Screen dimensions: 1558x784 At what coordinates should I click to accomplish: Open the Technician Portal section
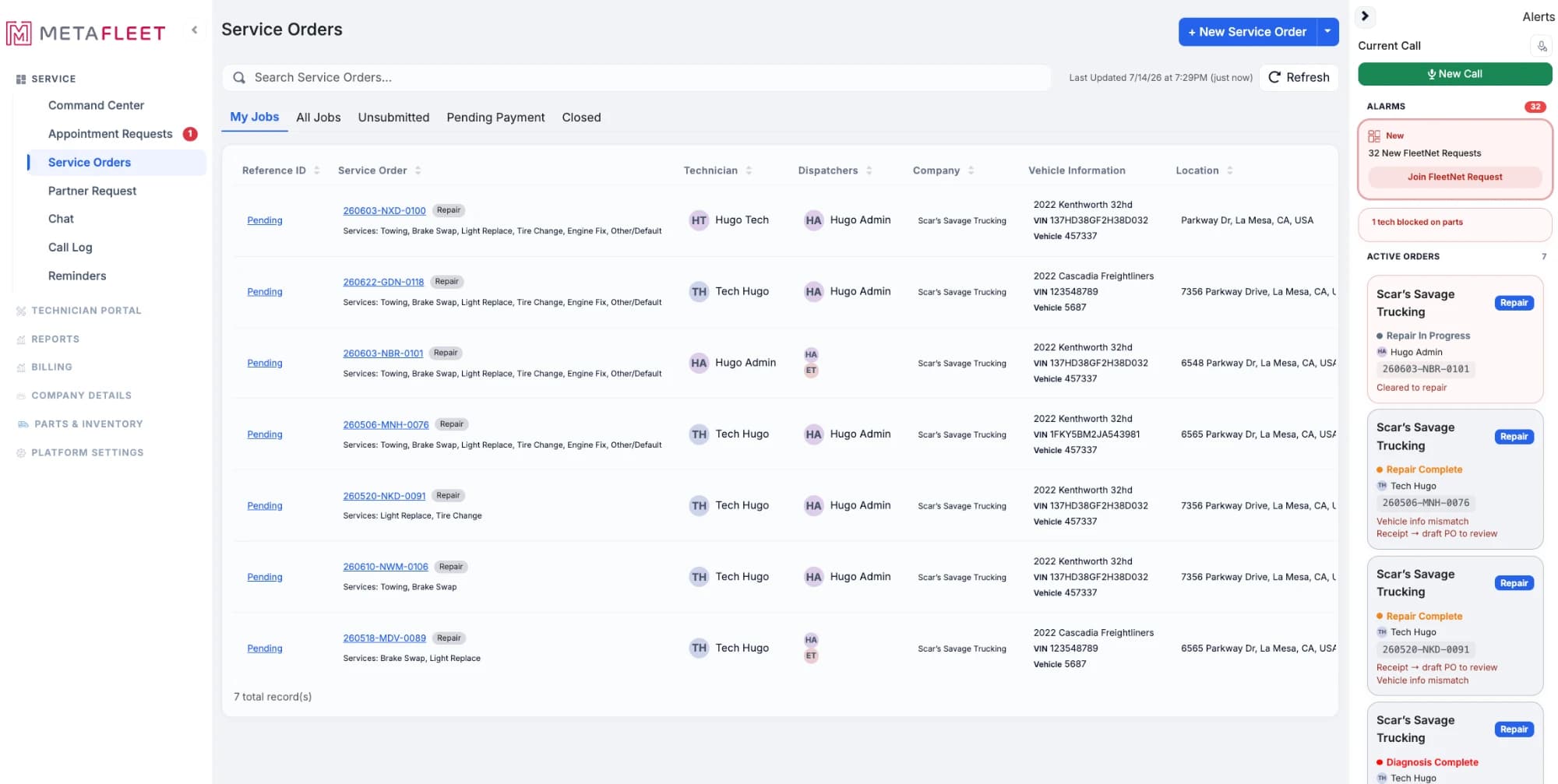tap(86, 311)
